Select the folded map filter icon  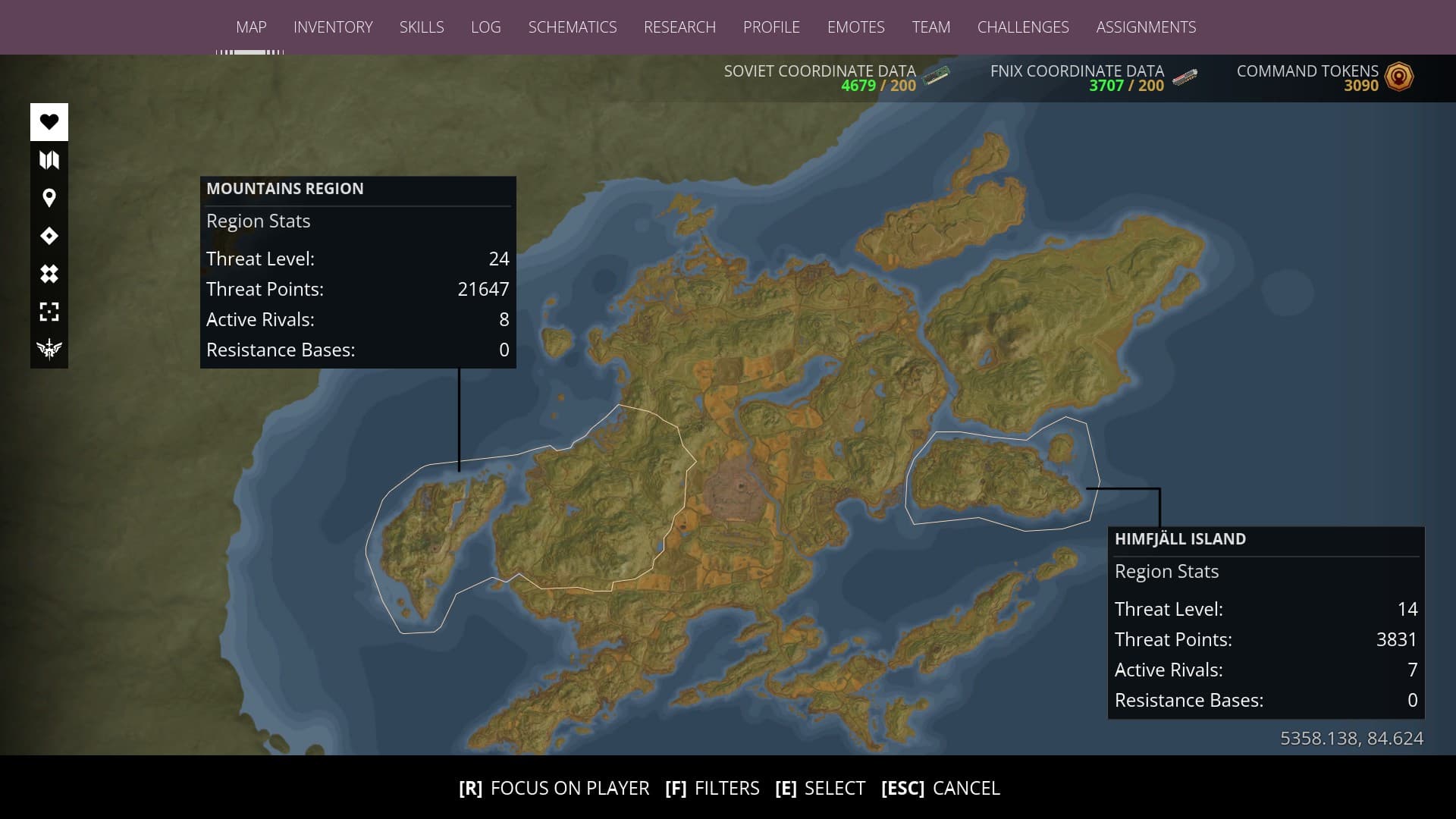[49, 160]
